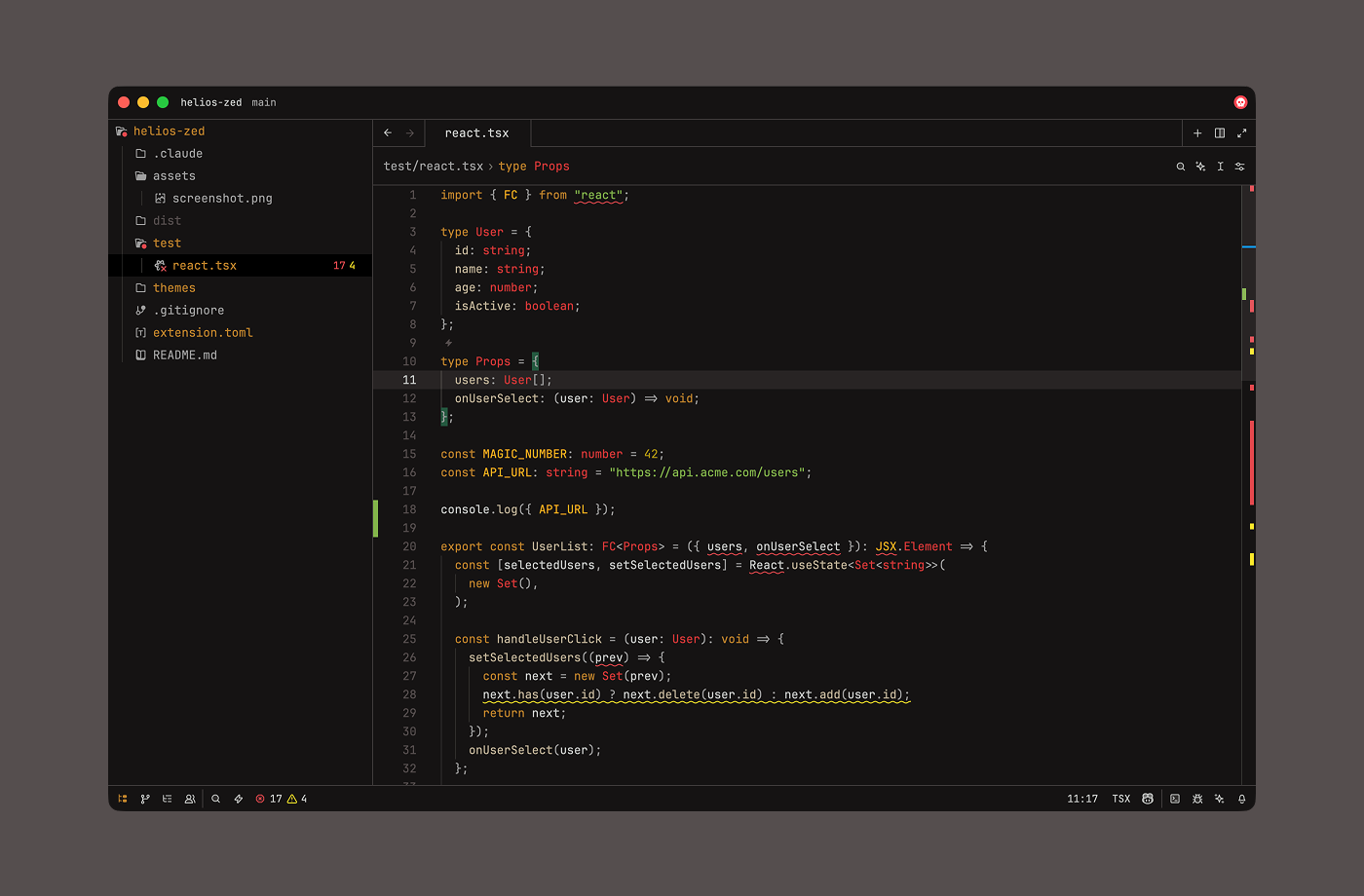Viewport: 1364px width, 896px height.
Task: Change the TSX language selector
Action: pos(1121,799)
